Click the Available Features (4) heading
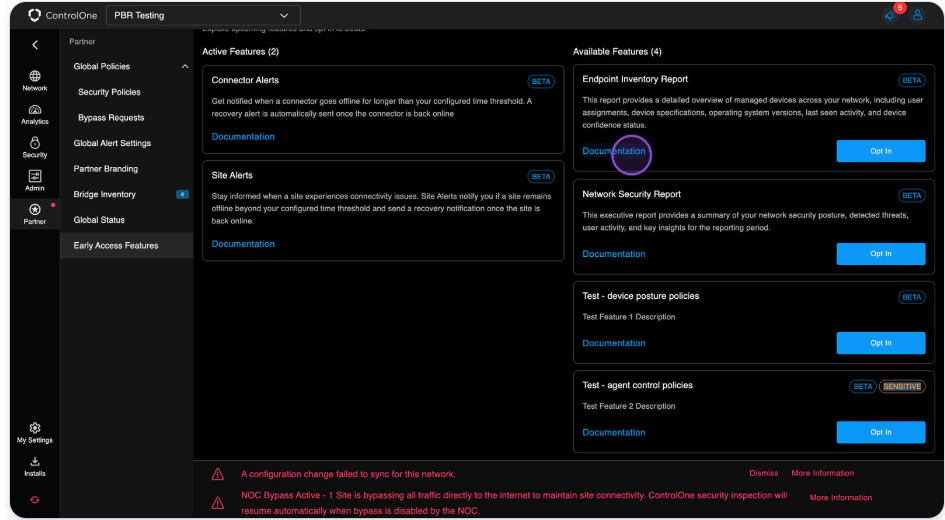 coord(617,52)
